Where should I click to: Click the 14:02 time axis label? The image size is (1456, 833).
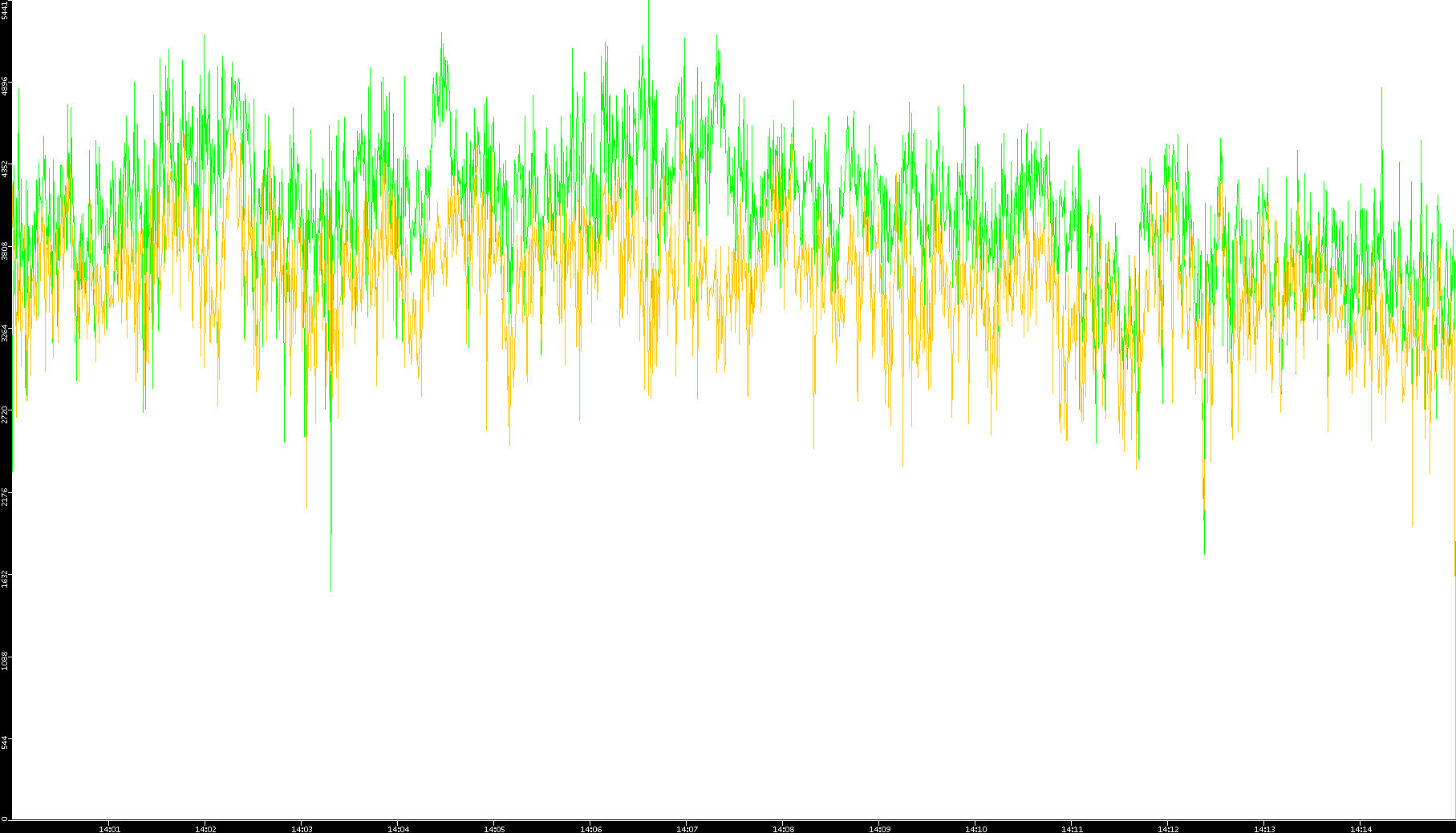click(x=205, y=829)
